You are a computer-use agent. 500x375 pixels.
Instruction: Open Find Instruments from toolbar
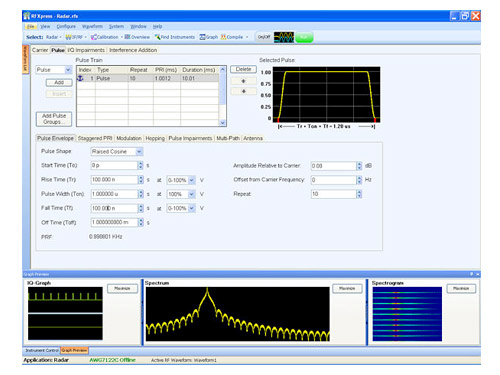click(x=175, y=37)
